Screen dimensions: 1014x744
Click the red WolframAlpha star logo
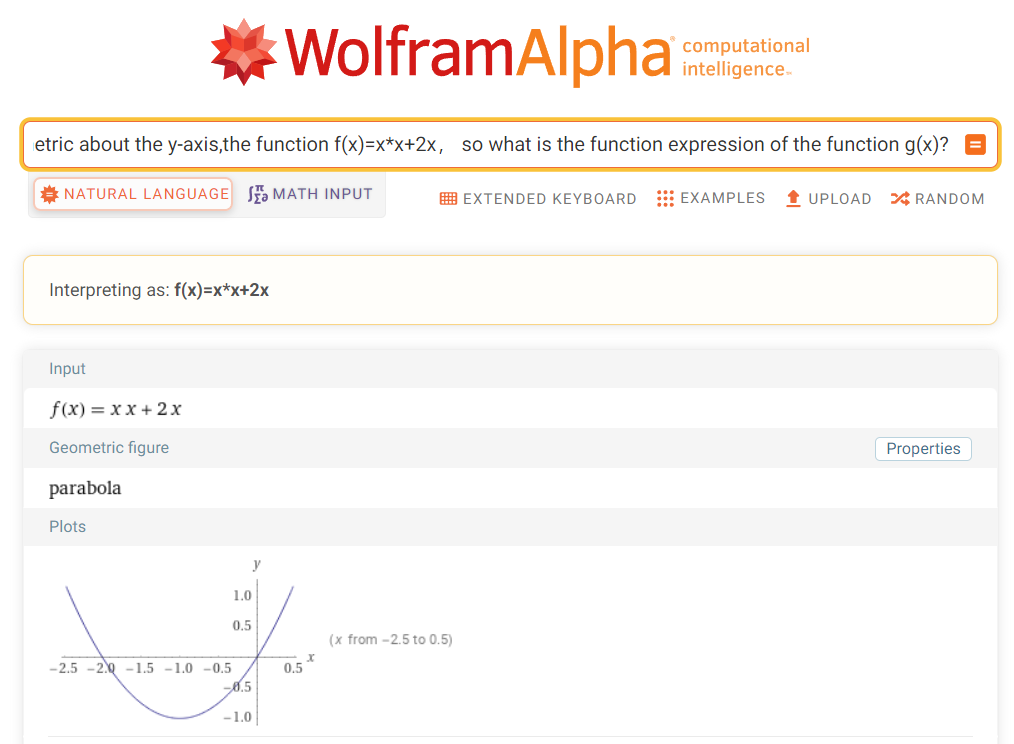pyautogui.click(x=244, y=51)
